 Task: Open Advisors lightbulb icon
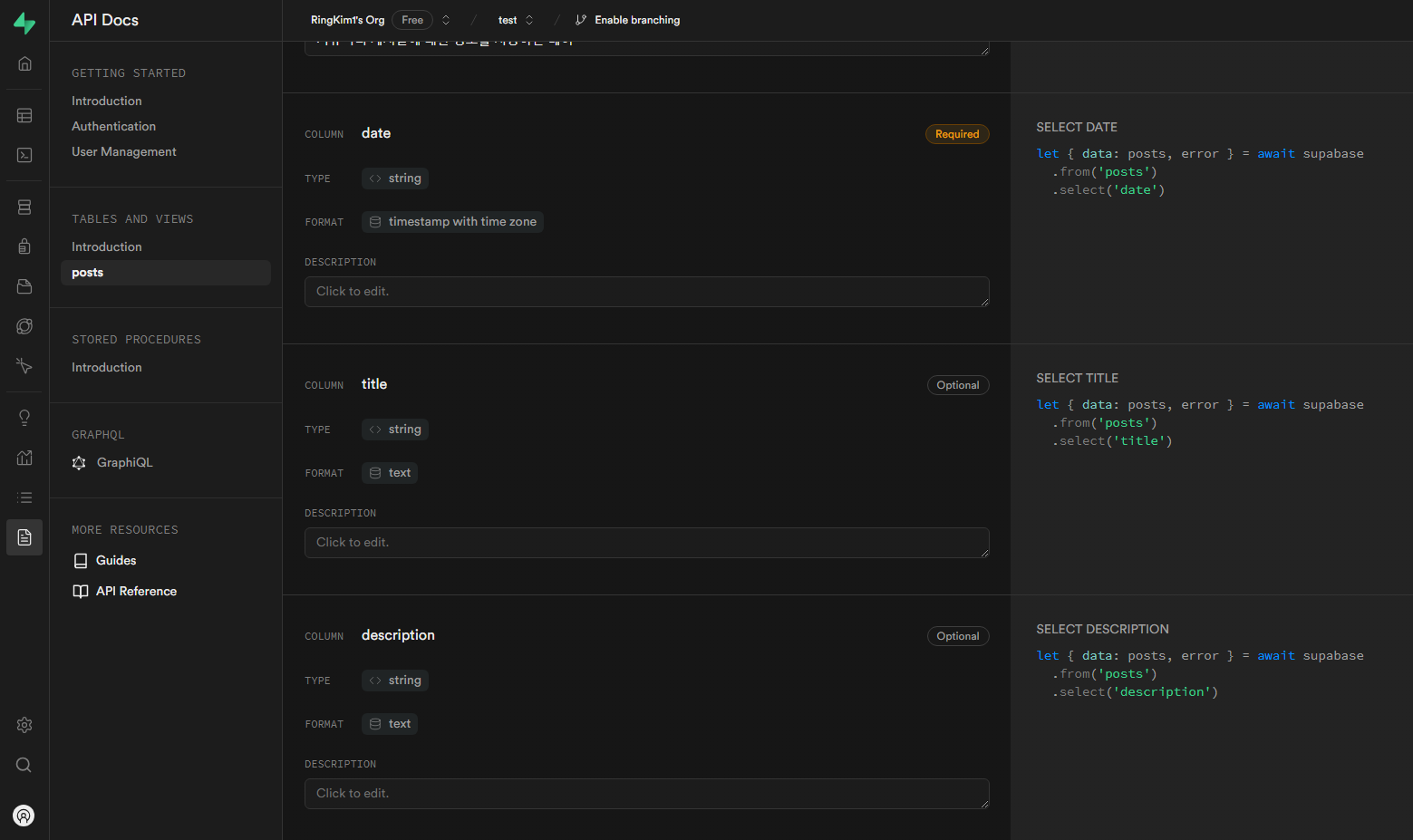point(24,418)
